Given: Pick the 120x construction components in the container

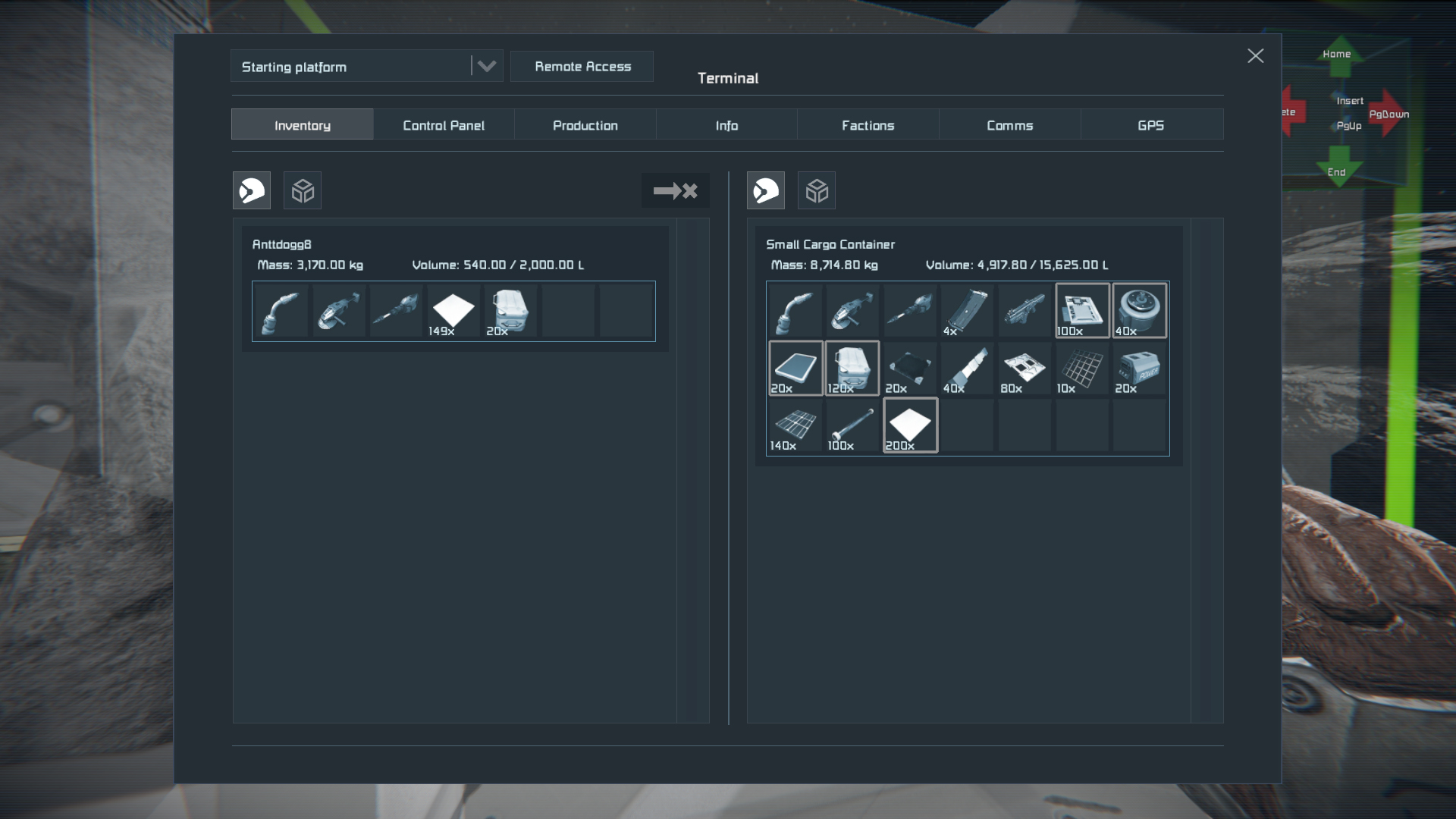Looking at the screenshot, I should pos(852,369).
